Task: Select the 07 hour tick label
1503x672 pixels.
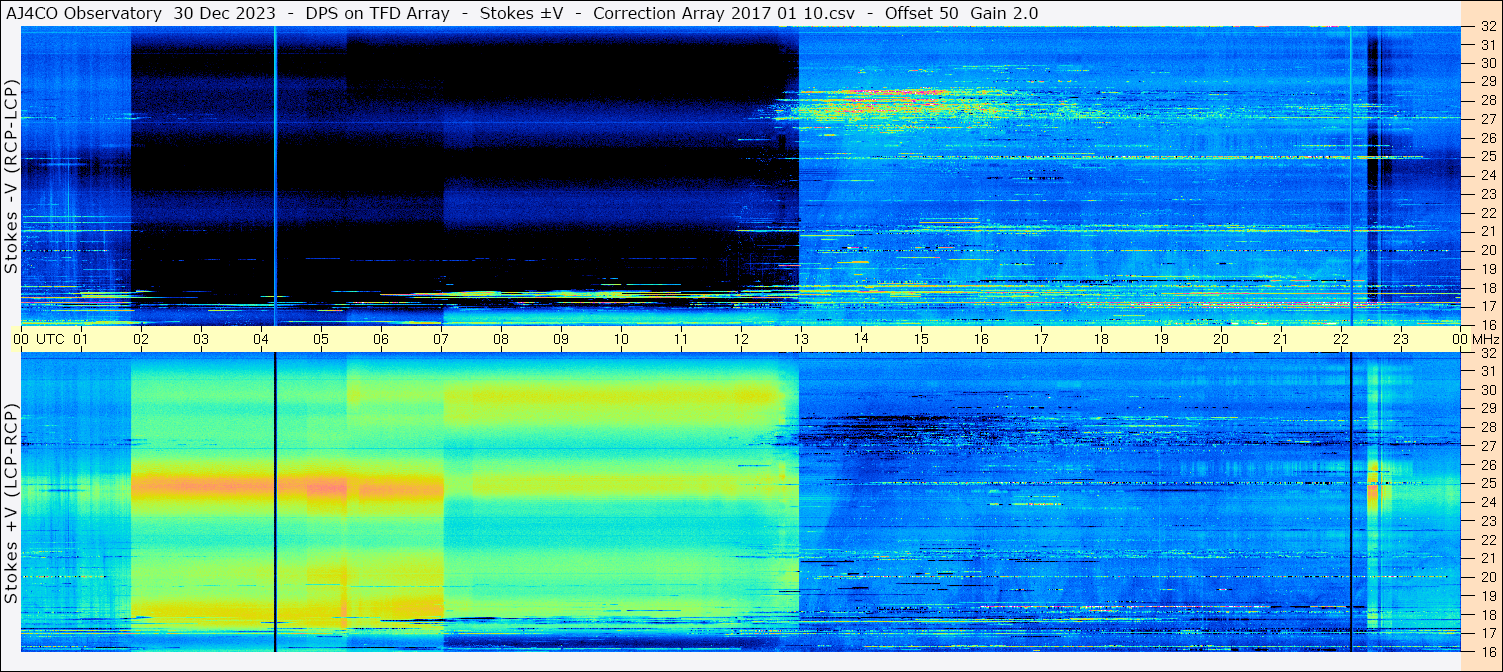Action: [x=441, y=339]
